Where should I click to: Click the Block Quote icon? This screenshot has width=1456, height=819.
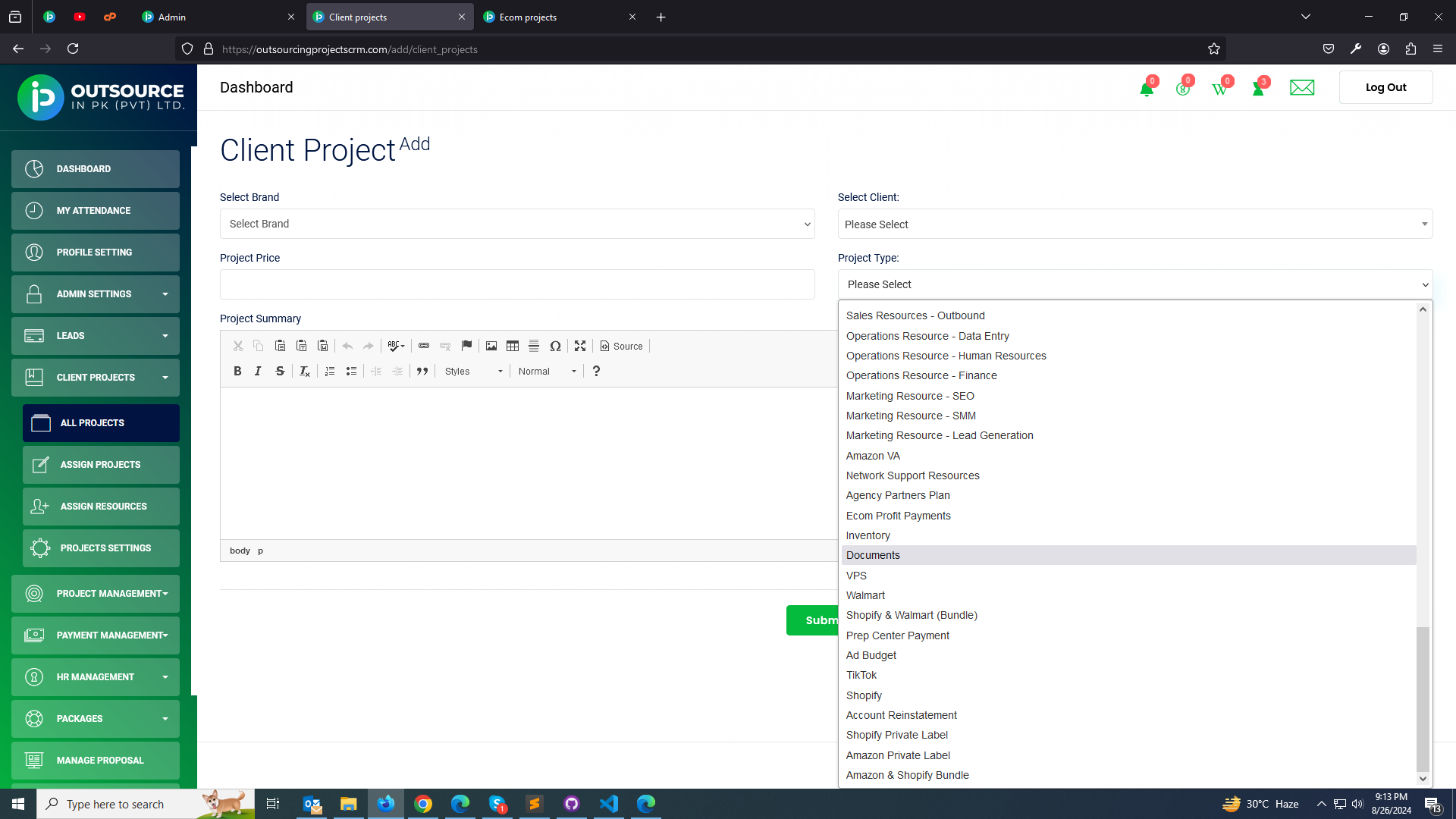(422, 371)
